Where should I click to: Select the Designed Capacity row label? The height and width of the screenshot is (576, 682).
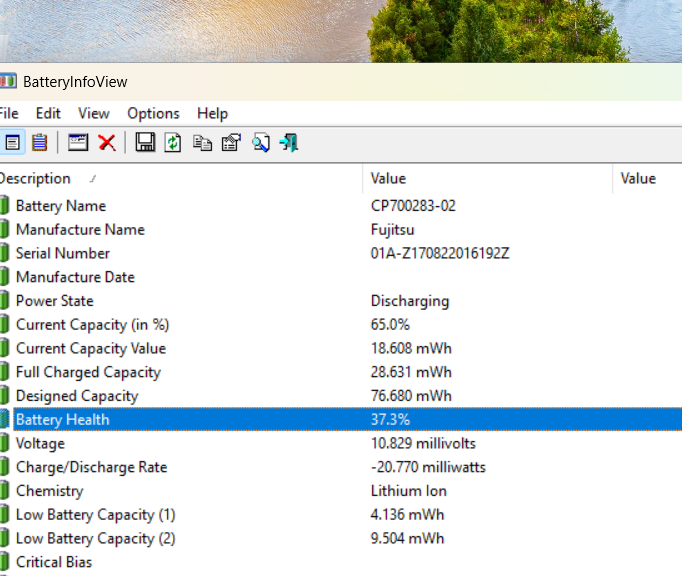[x=77, y=396]
